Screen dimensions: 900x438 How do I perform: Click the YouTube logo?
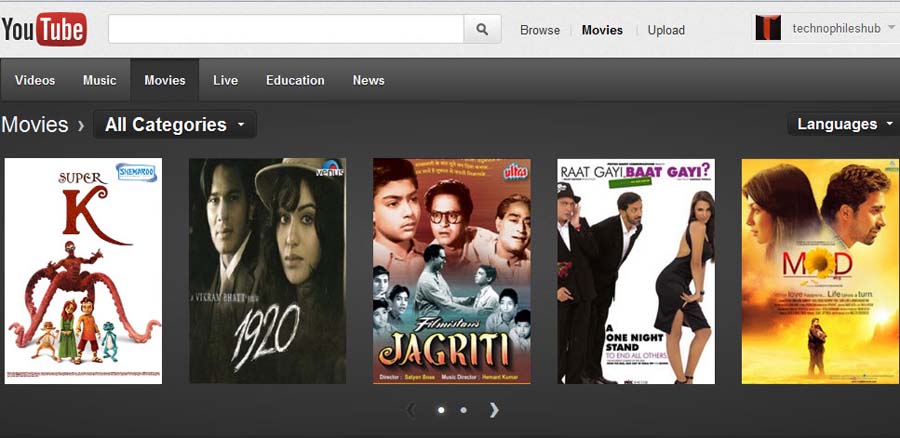44,29
